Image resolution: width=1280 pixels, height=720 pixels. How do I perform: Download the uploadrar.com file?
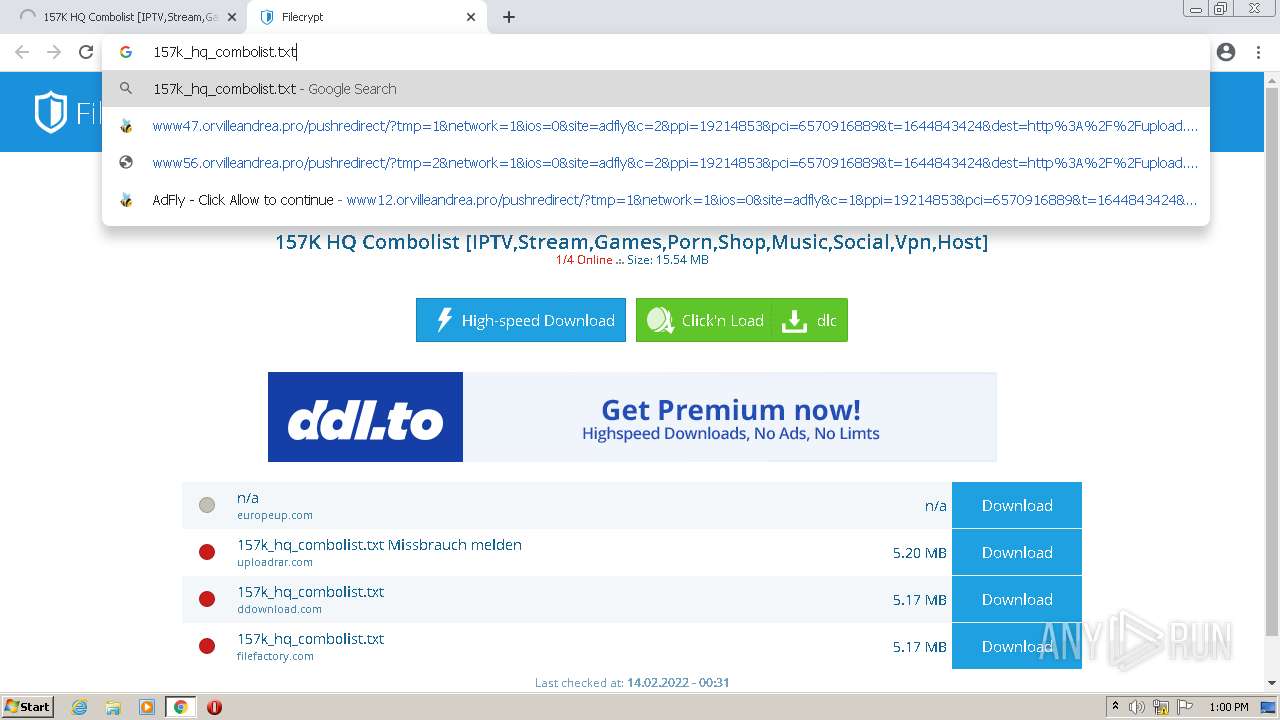coord(1017,552)
